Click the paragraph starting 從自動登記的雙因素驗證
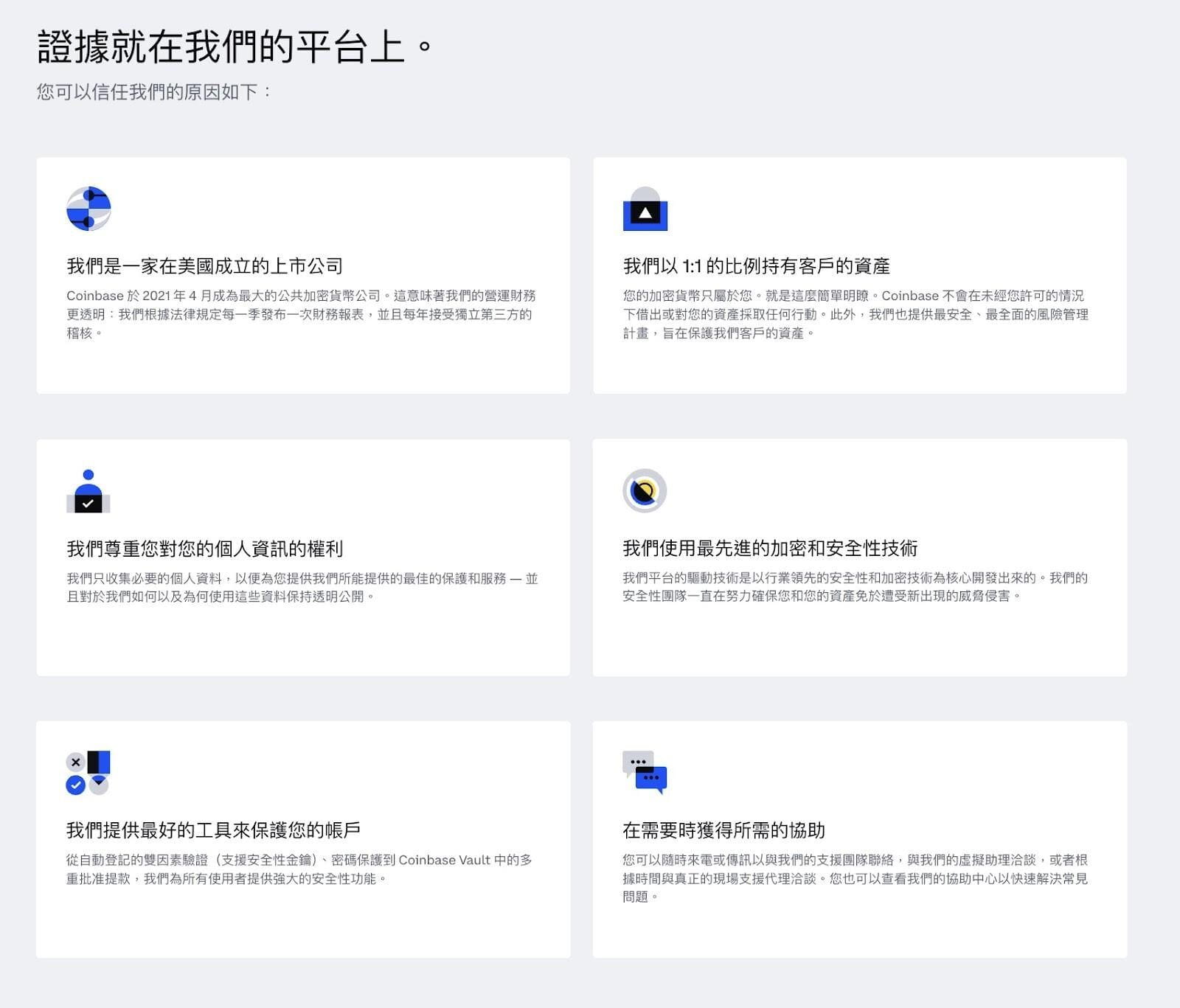Viewport: 1180px width, 1008px height. [x=299, y=869]
